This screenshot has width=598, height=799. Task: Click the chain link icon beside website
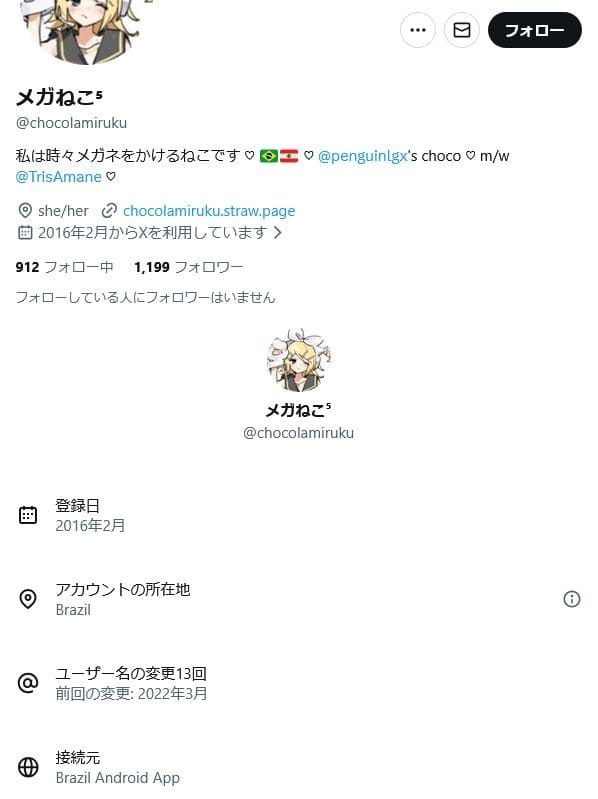tap(109, 211)
